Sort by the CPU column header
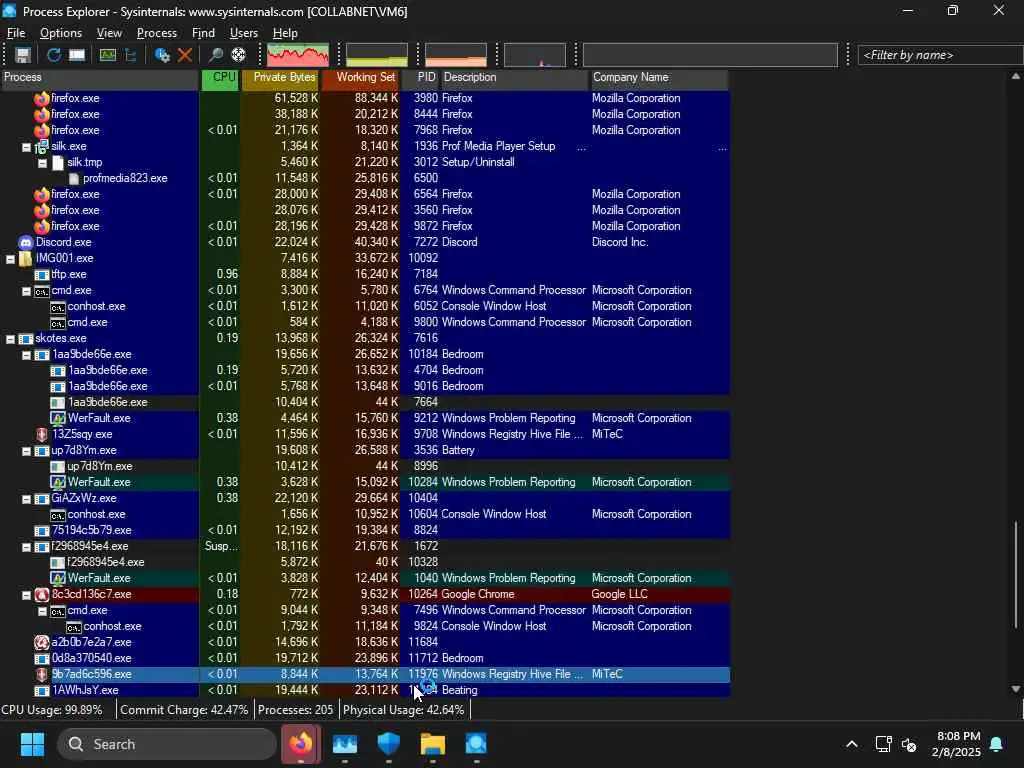This screenshot has width=1024, height=768. 220,78
